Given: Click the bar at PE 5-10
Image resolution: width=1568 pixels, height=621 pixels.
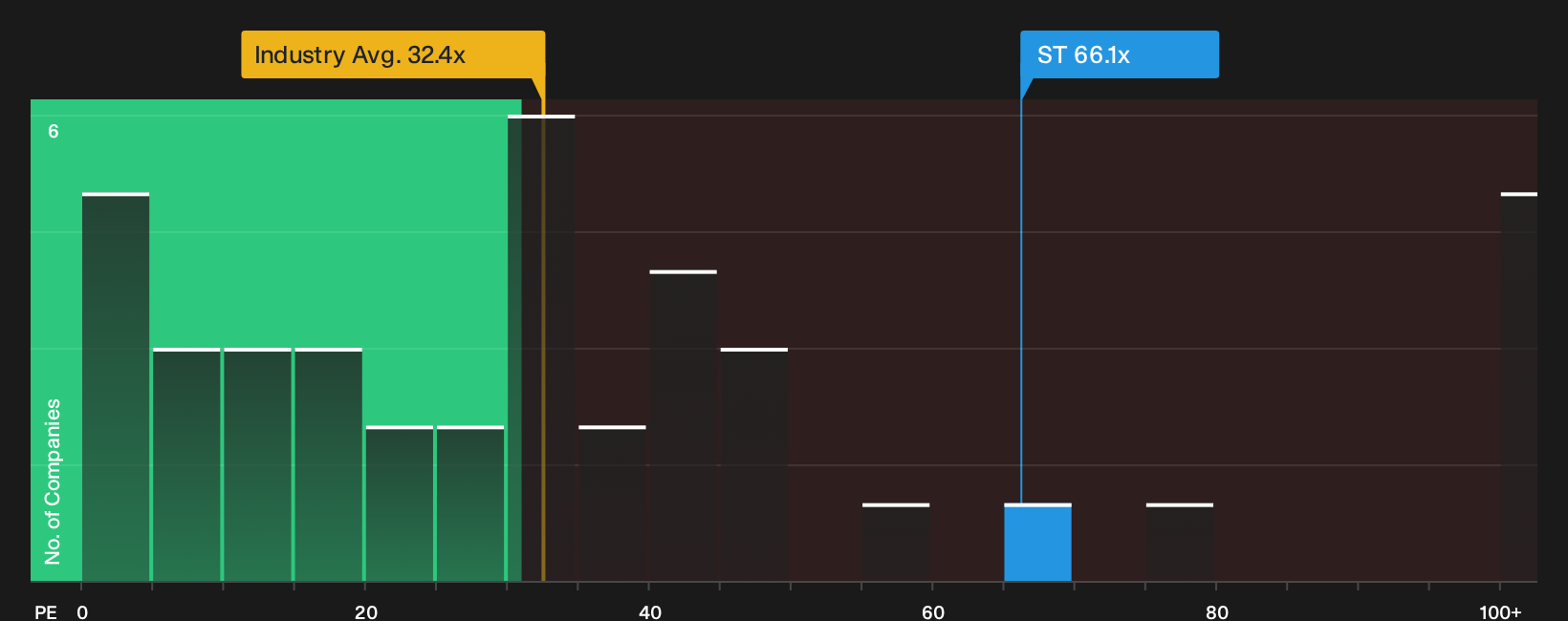Looking at the screenshot, I should pyautogui.click(x=186, y=465).
